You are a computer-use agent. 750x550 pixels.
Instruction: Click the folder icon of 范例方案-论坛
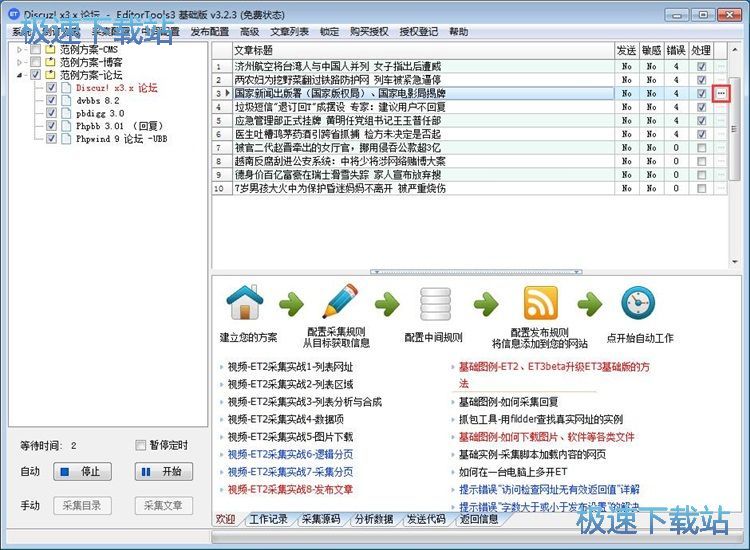click(50, 75)
